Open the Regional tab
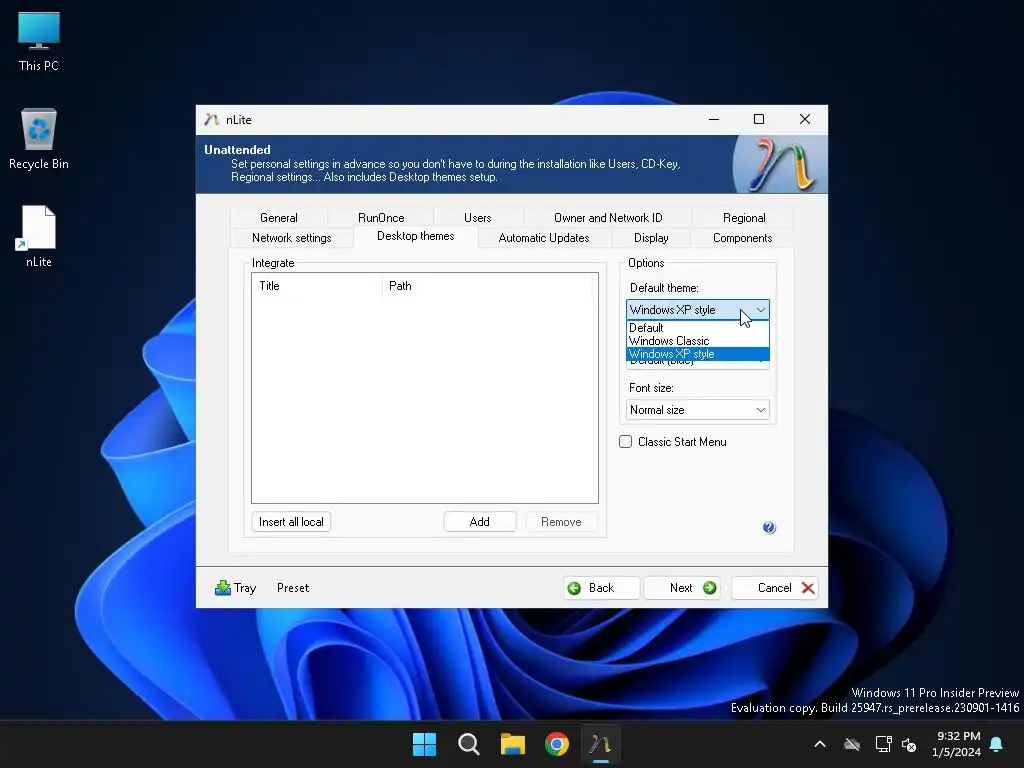The image size is (1024, 768). point(744,217)
